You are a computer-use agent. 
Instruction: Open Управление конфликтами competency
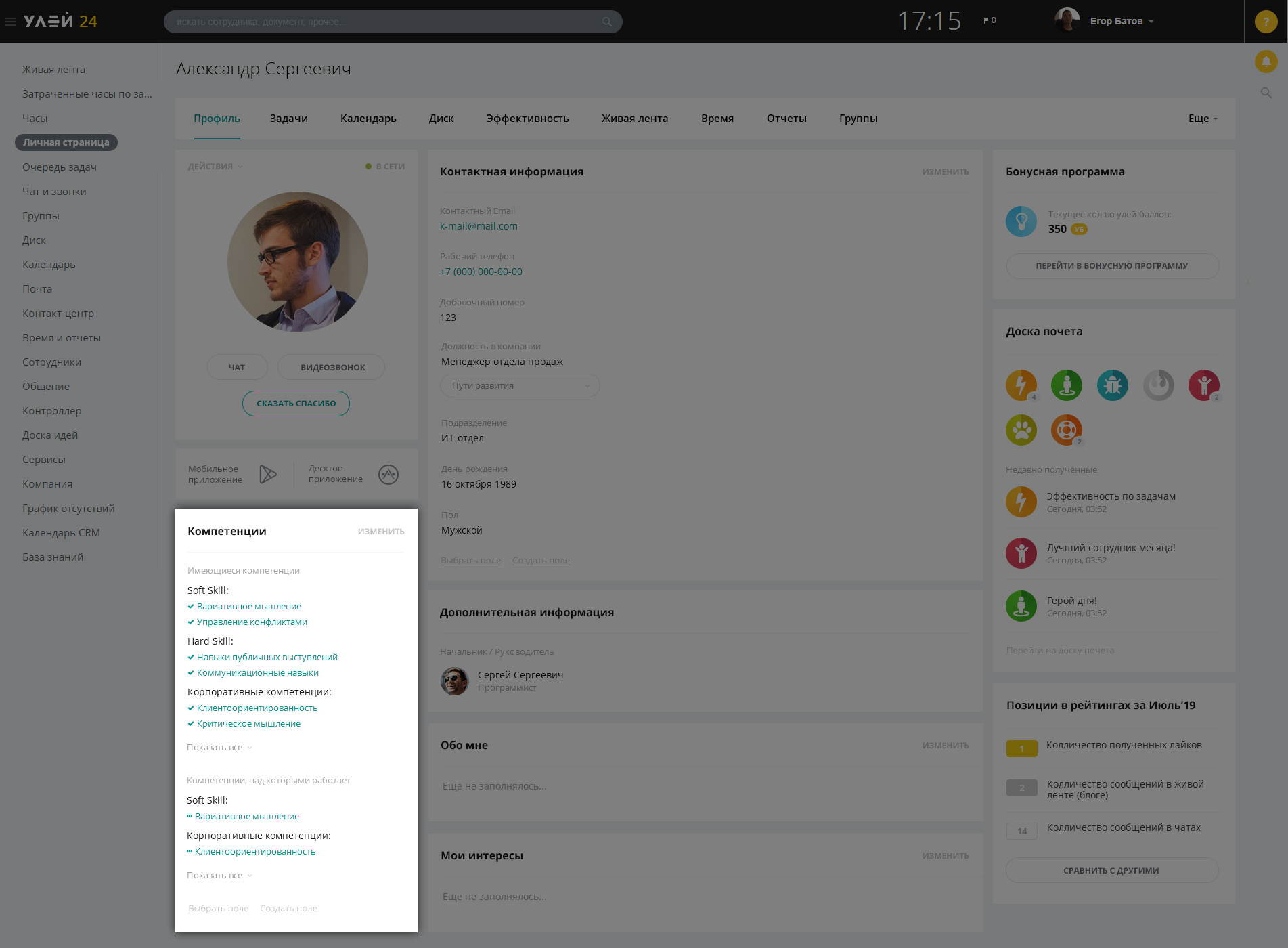click(x=252, y=622)
